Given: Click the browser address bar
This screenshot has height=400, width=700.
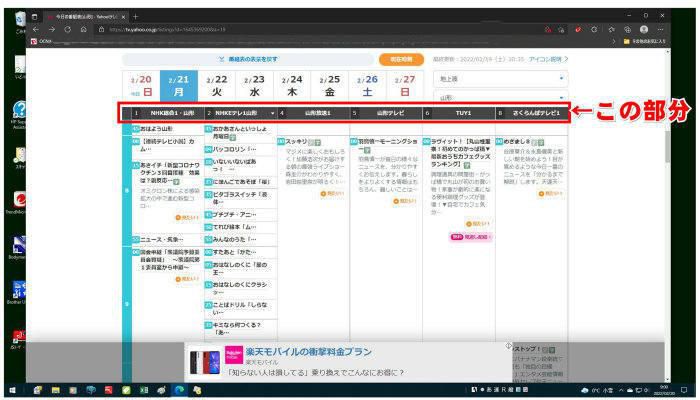Looking at the screenshot, I should pyautogui.click(x=300, y=30).
